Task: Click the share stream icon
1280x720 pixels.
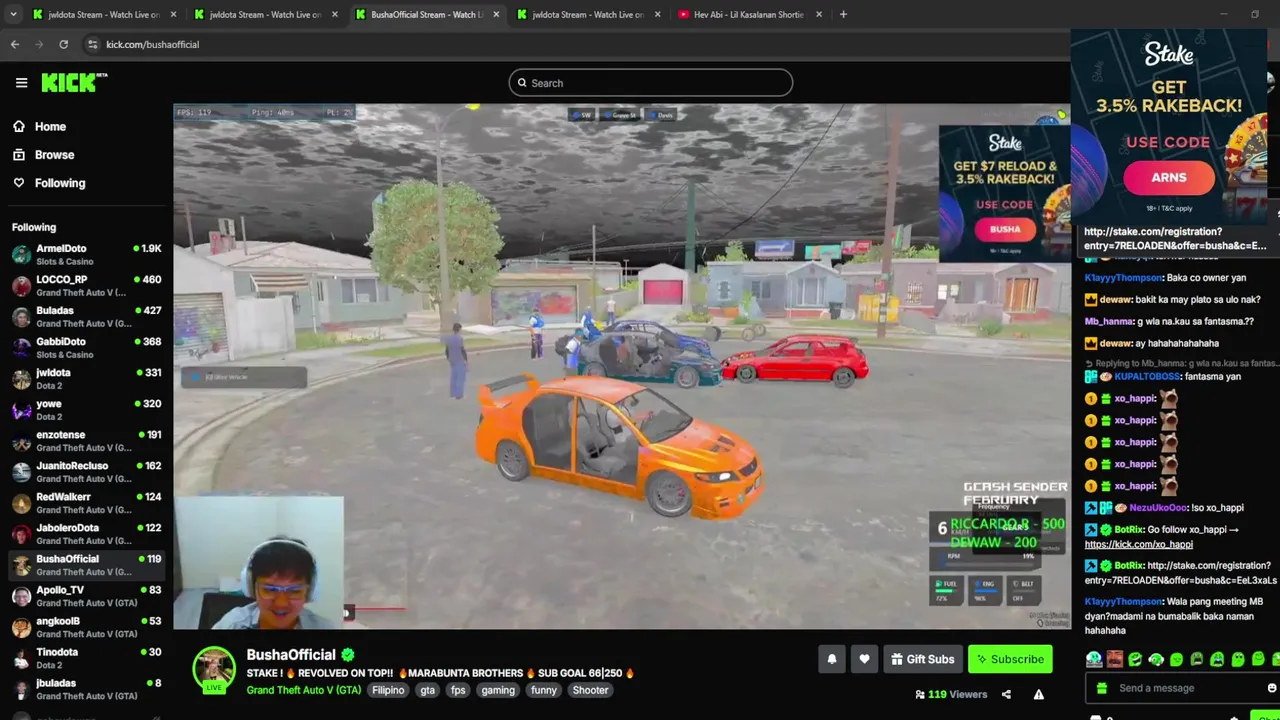Action: [x=1006, y=694]
